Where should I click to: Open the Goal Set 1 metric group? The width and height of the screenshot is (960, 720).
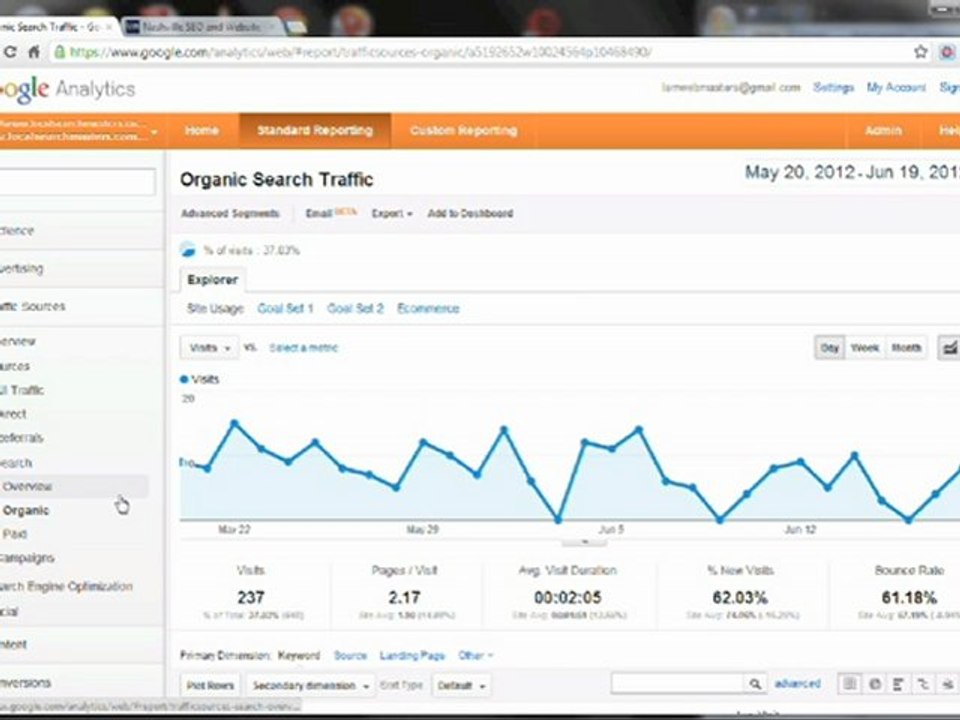pos(285,309)
